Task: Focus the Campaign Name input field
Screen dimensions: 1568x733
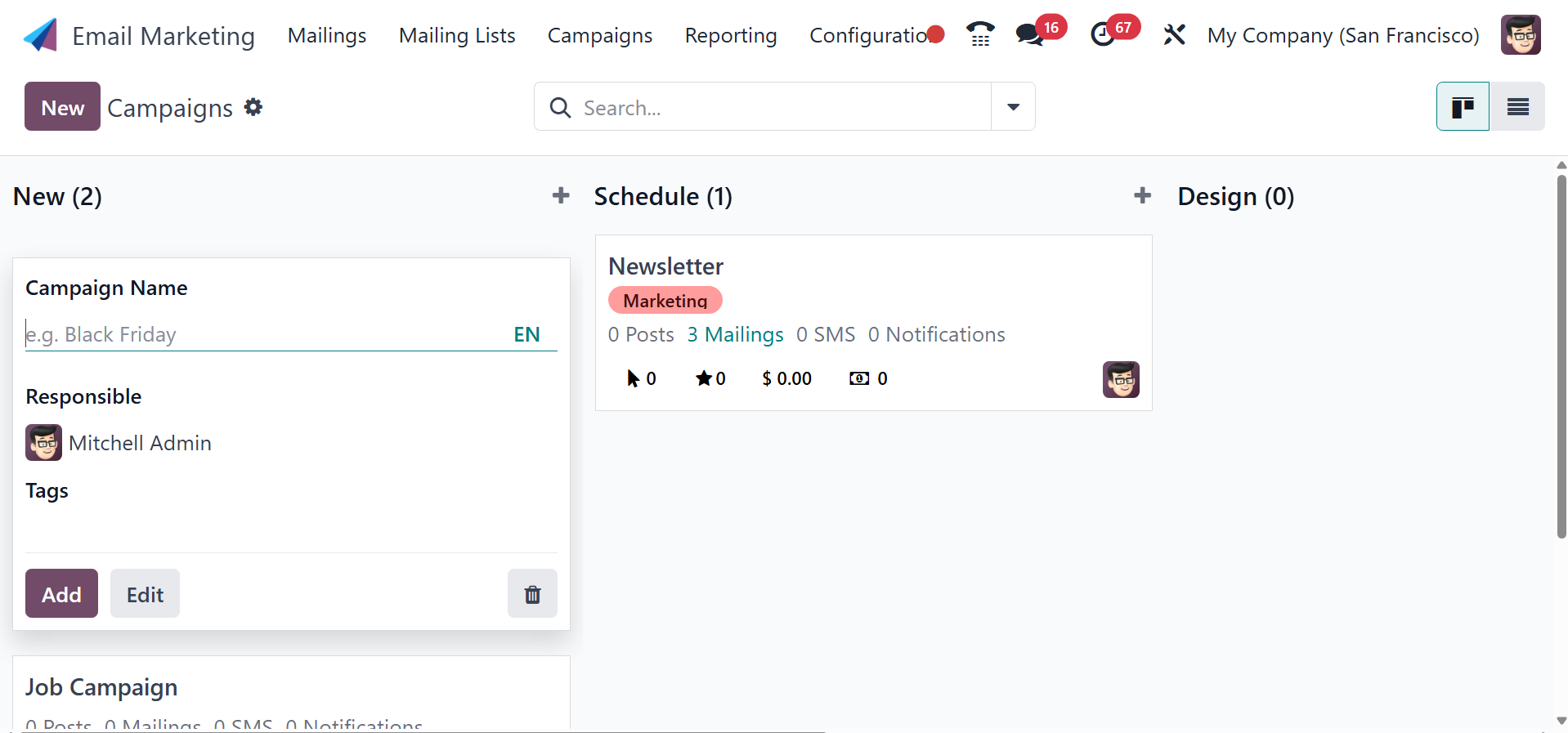Action: tap(262, 334)
